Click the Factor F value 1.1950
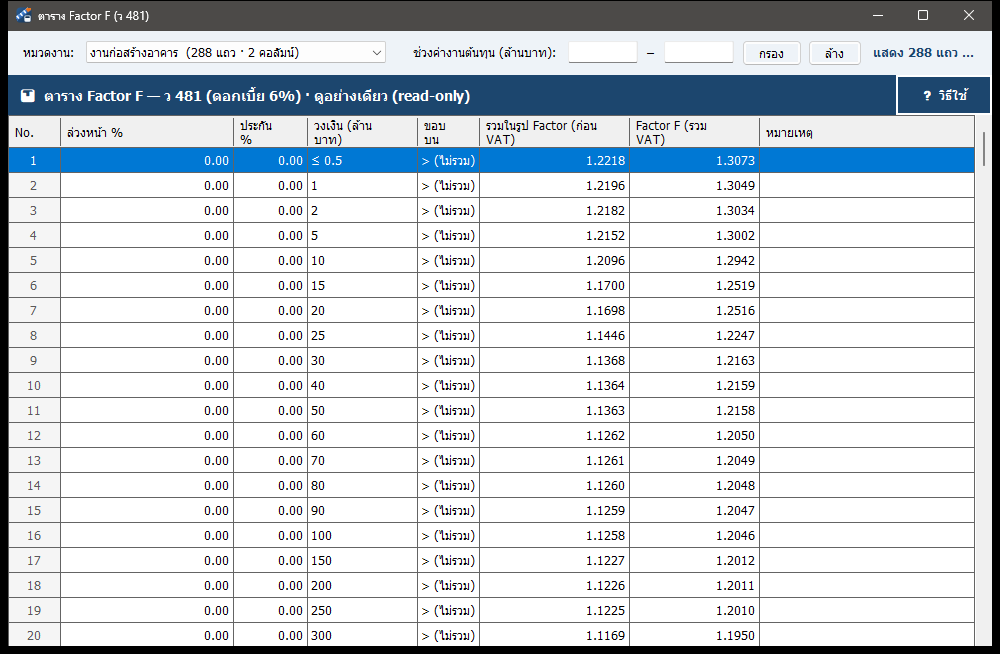 click(695, 635)
